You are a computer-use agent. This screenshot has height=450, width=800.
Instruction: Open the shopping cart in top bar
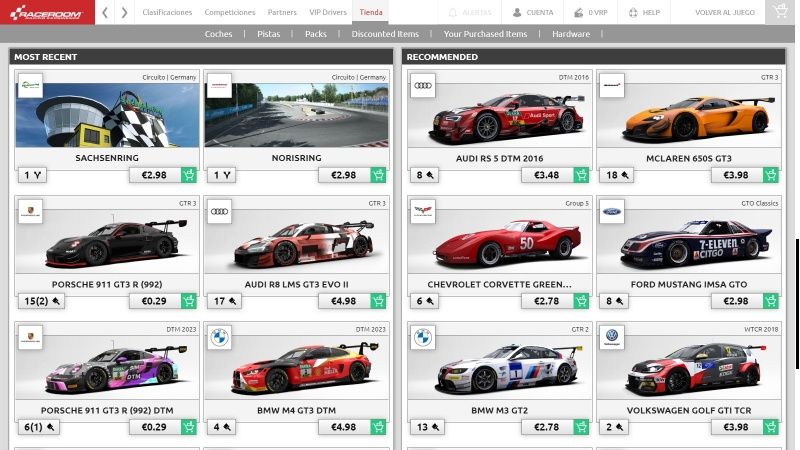[780, 12]
